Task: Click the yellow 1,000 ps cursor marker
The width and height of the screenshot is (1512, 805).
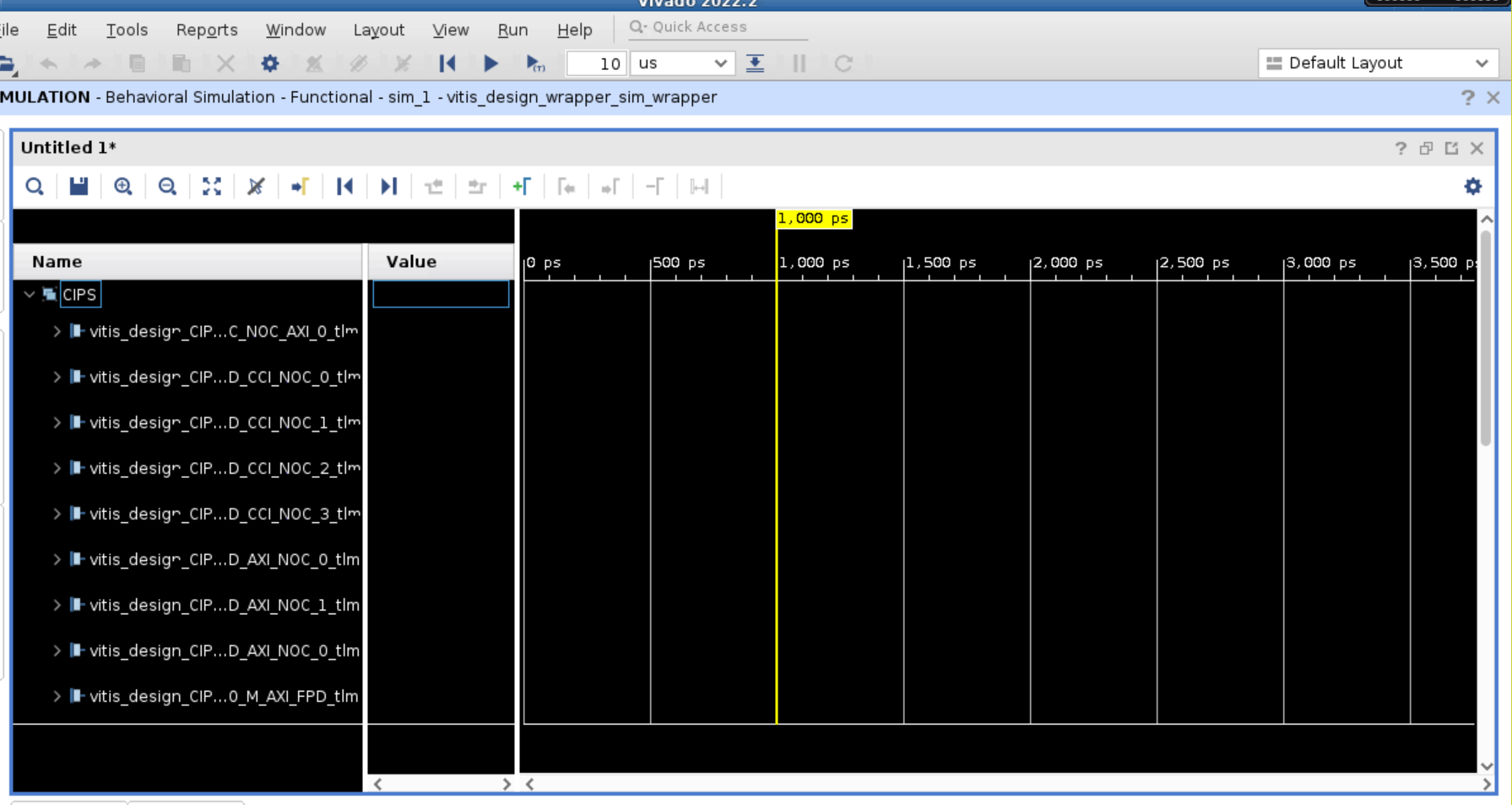Action: pos(813,219)
